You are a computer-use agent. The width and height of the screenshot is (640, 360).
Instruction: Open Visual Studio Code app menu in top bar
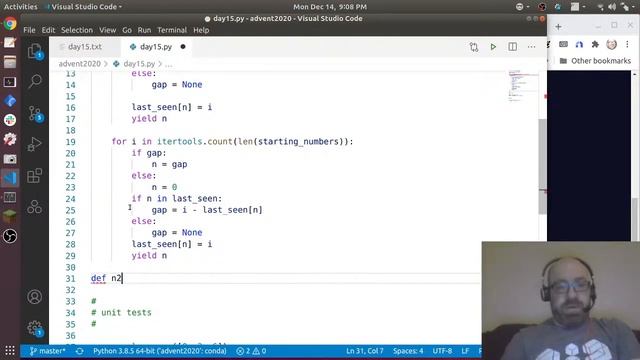tap(84, 7)
